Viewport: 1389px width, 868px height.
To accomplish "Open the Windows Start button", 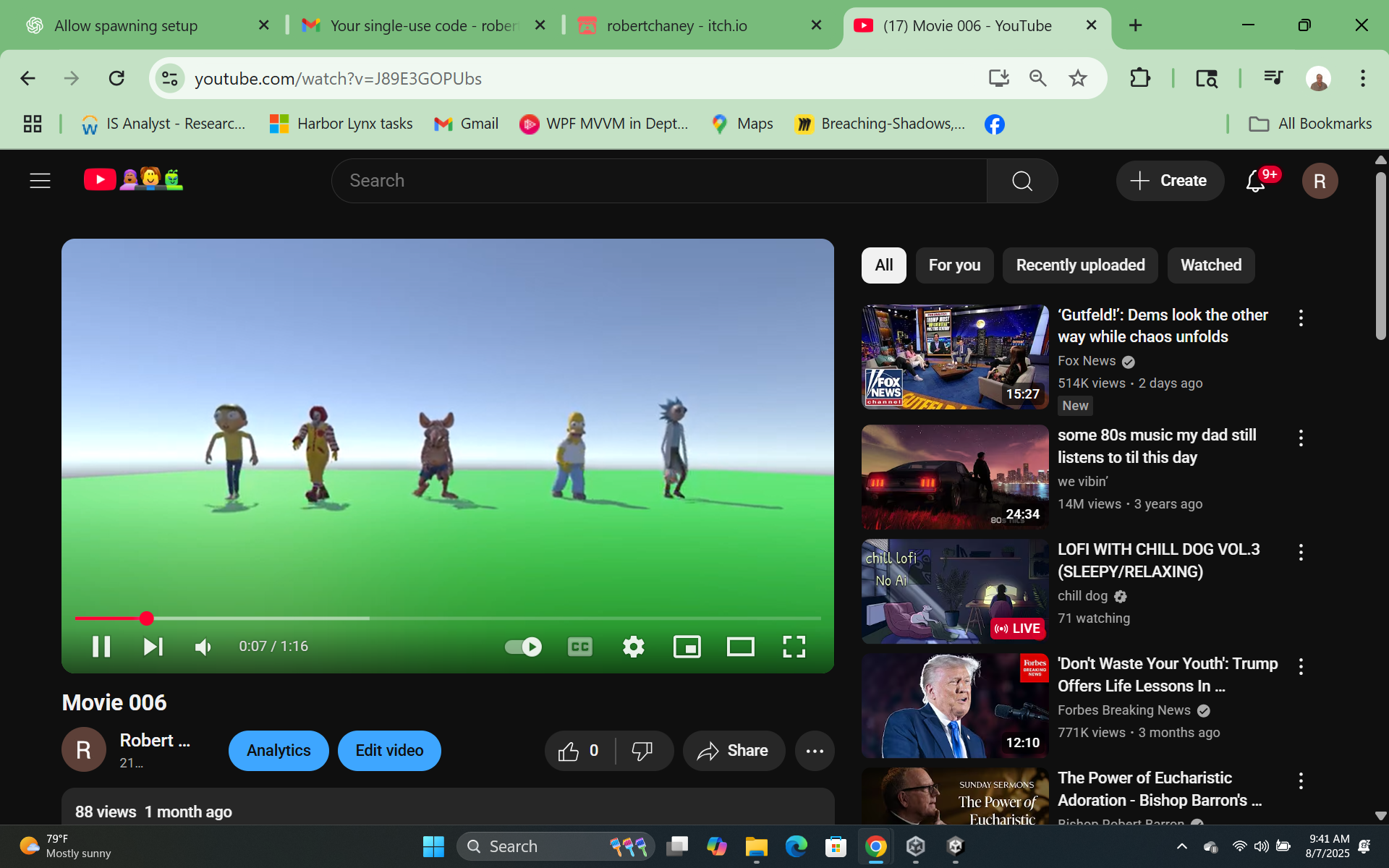I will [433, 846].
